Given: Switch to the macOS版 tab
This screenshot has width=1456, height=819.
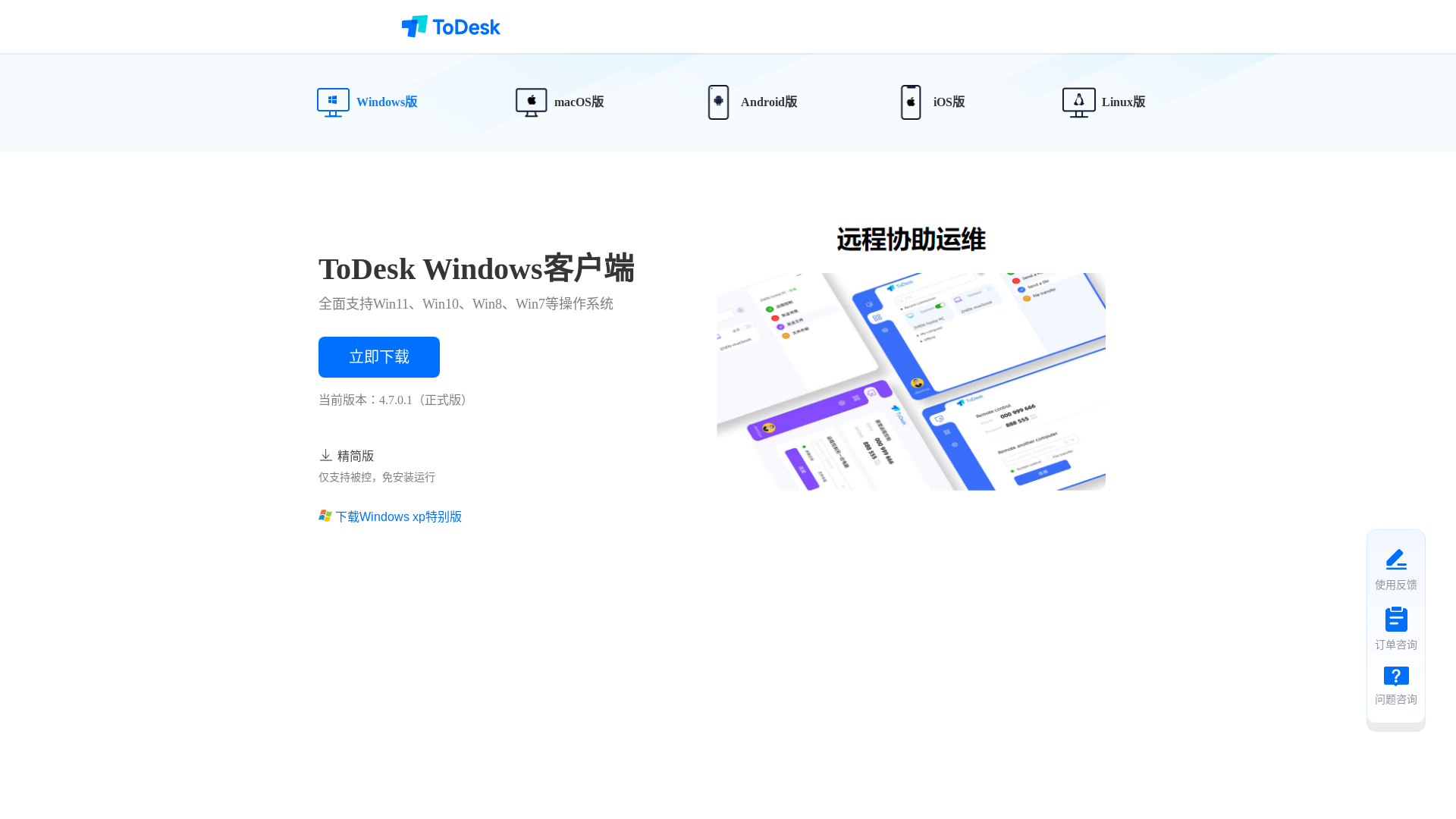Looking at the screenshot, I should coord(560,102).
